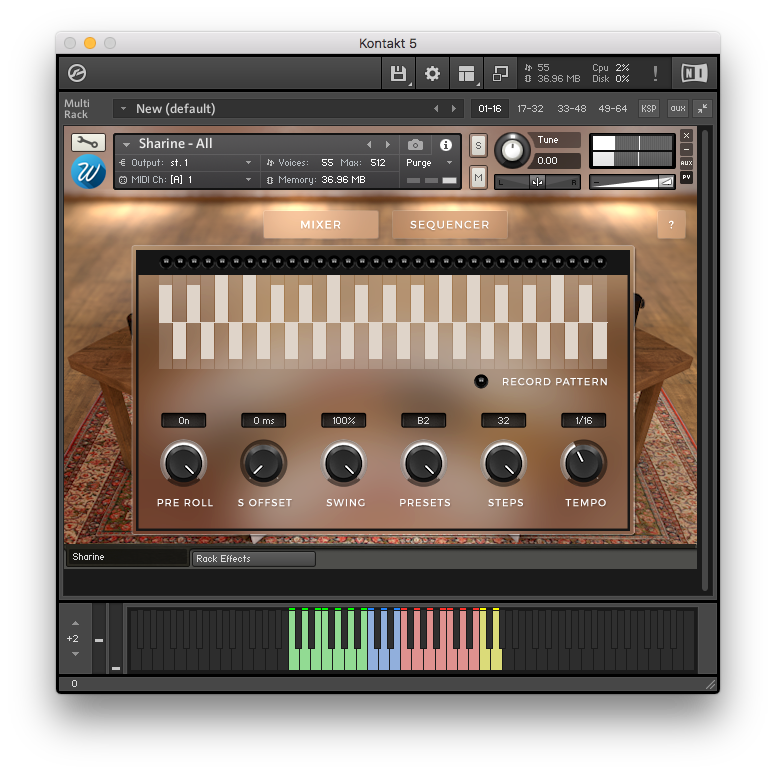Select 49-64 rack page tab
The height and width of the screenshot is (774, 776).
click(x=613, y=109)
